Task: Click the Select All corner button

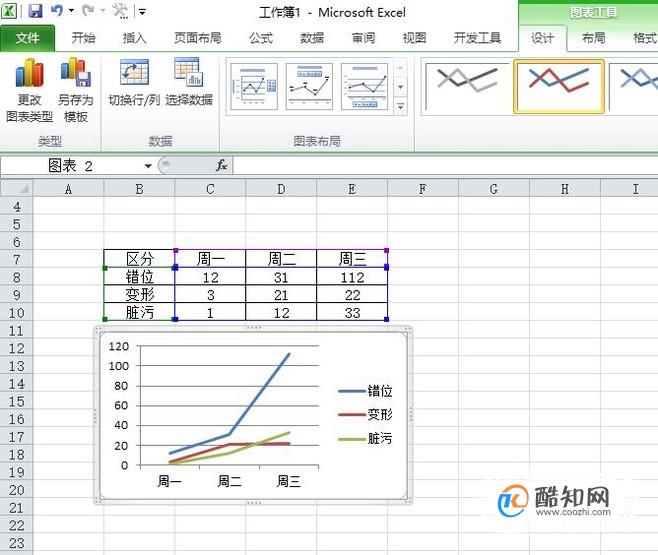Action: [x=17, y=189]
